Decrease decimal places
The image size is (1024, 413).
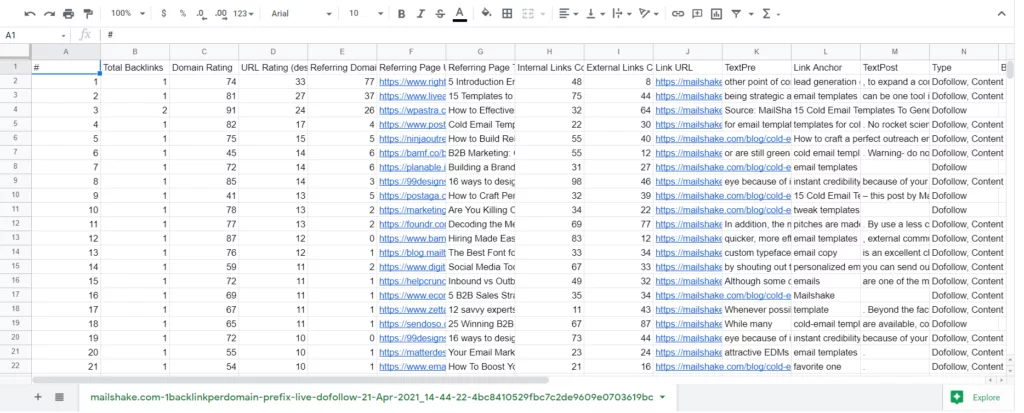[201, 14]
